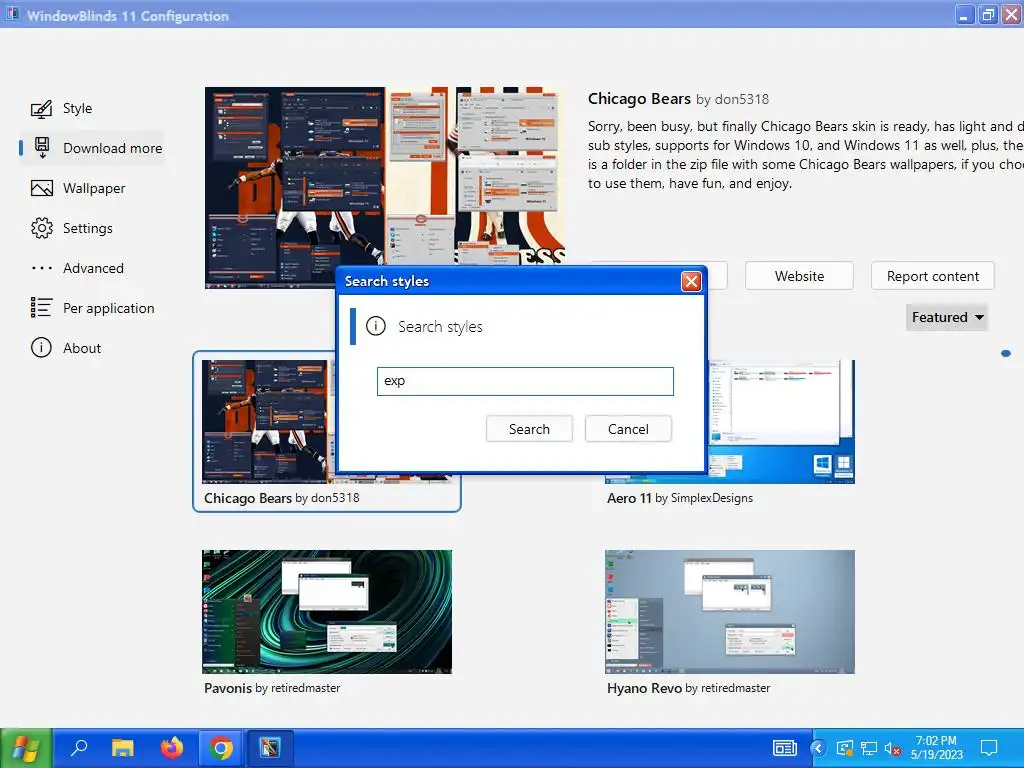
Task: Click the Aero 11 by SimplexDesigns caption
Action: 680,498
